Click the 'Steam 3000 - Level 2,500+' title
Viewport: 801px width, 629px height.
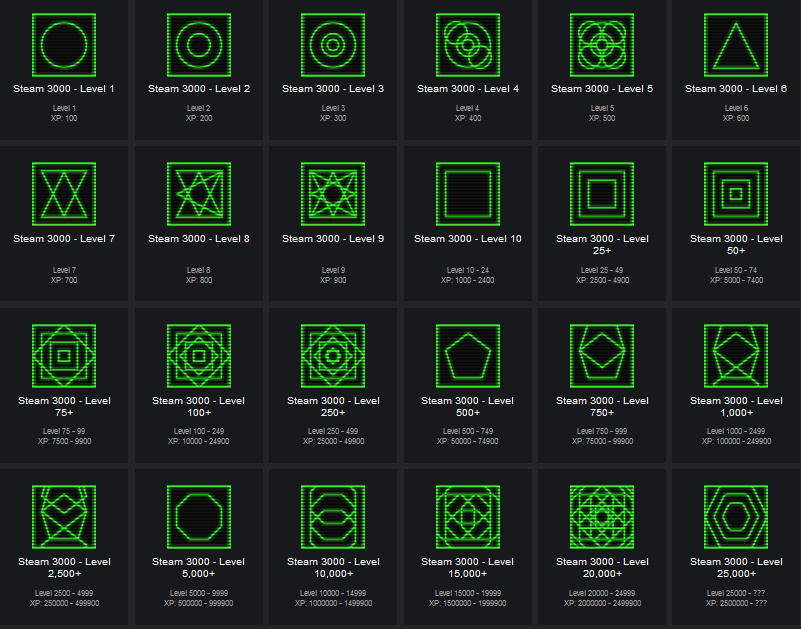point(64,567)
